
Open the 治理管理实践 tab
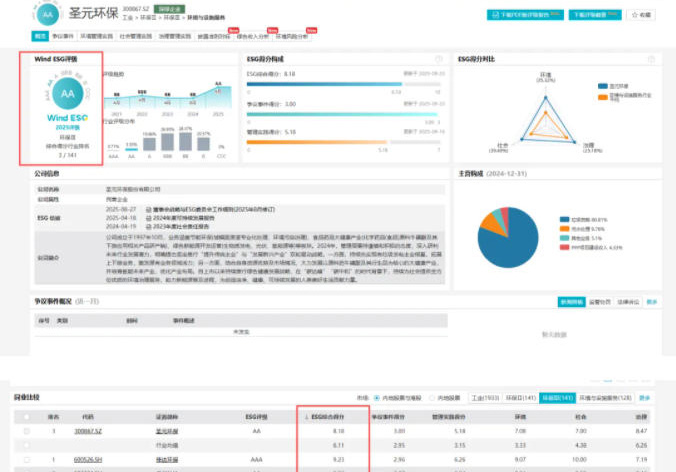175,36
